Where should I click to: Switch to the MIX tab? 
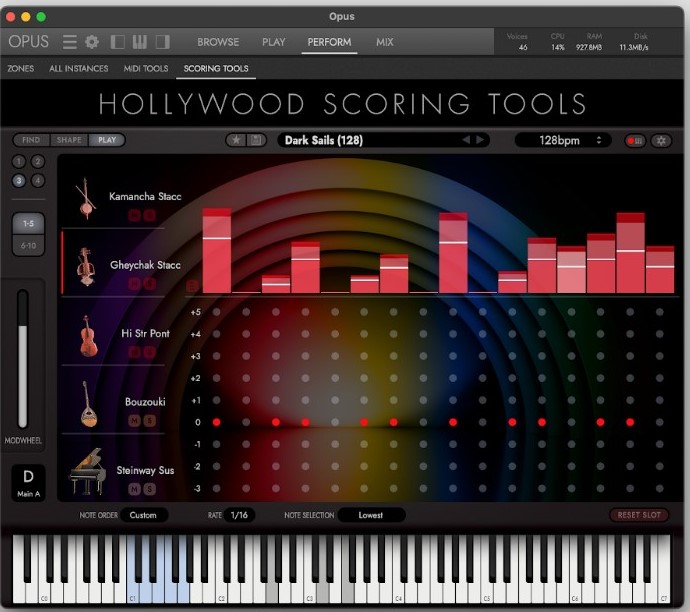click(385, 42)
